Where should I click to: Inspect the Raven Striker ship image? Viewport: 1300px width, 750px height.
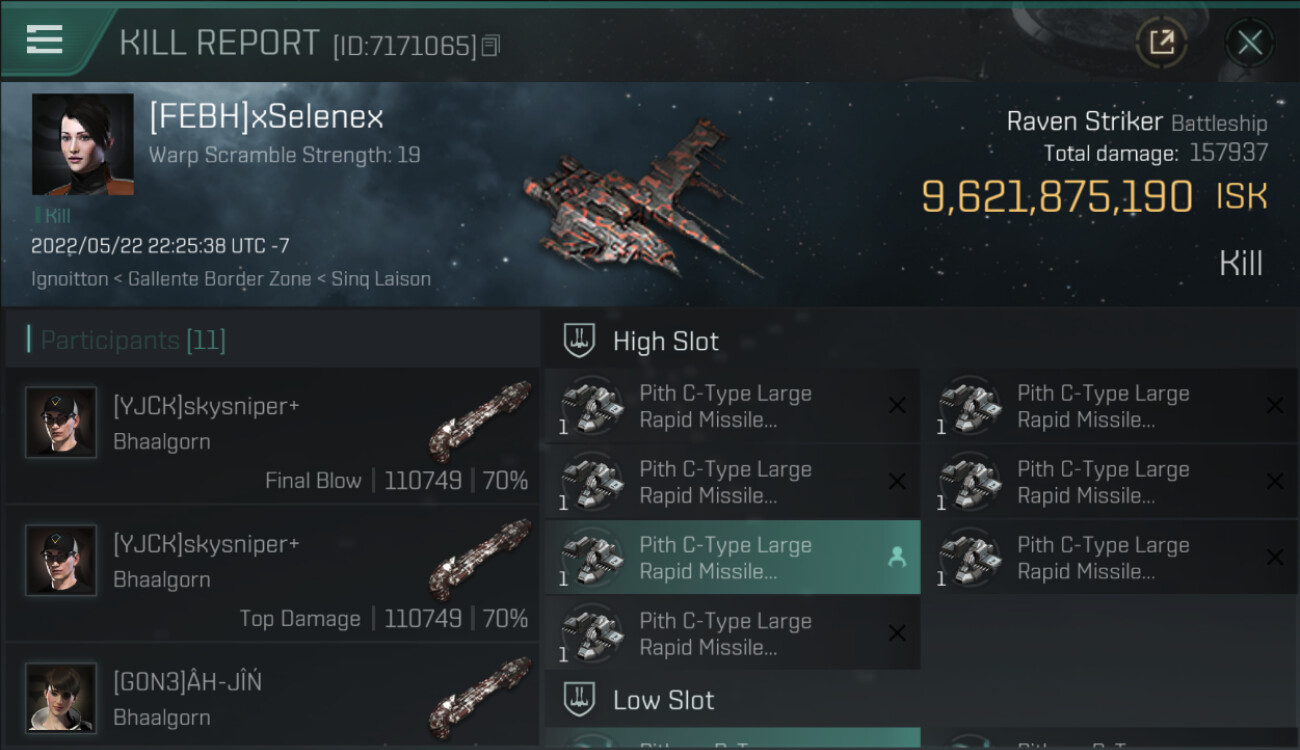pyautogui.click(x=640, y=200)
